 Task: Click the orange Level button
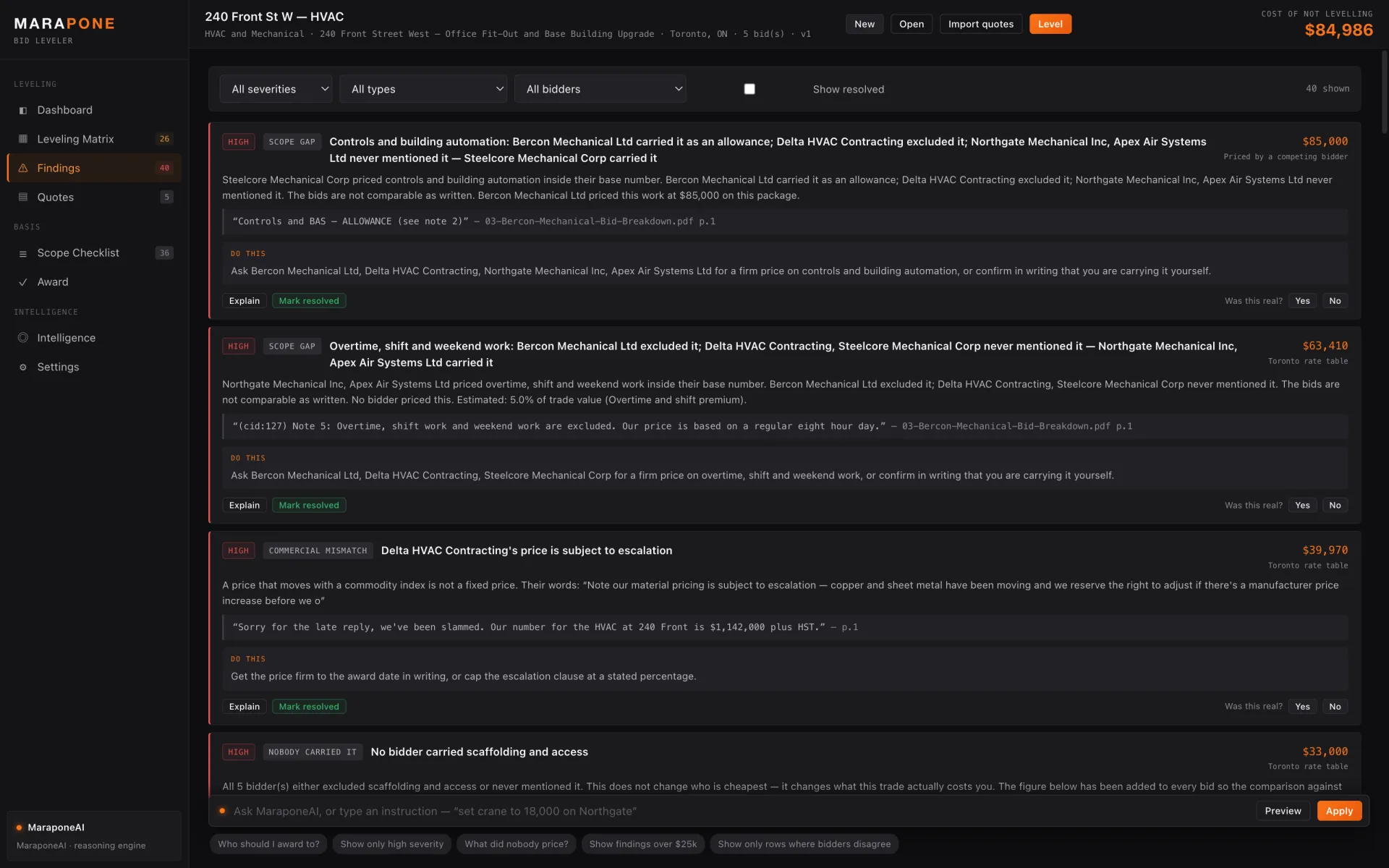(x=1050, y=24)
